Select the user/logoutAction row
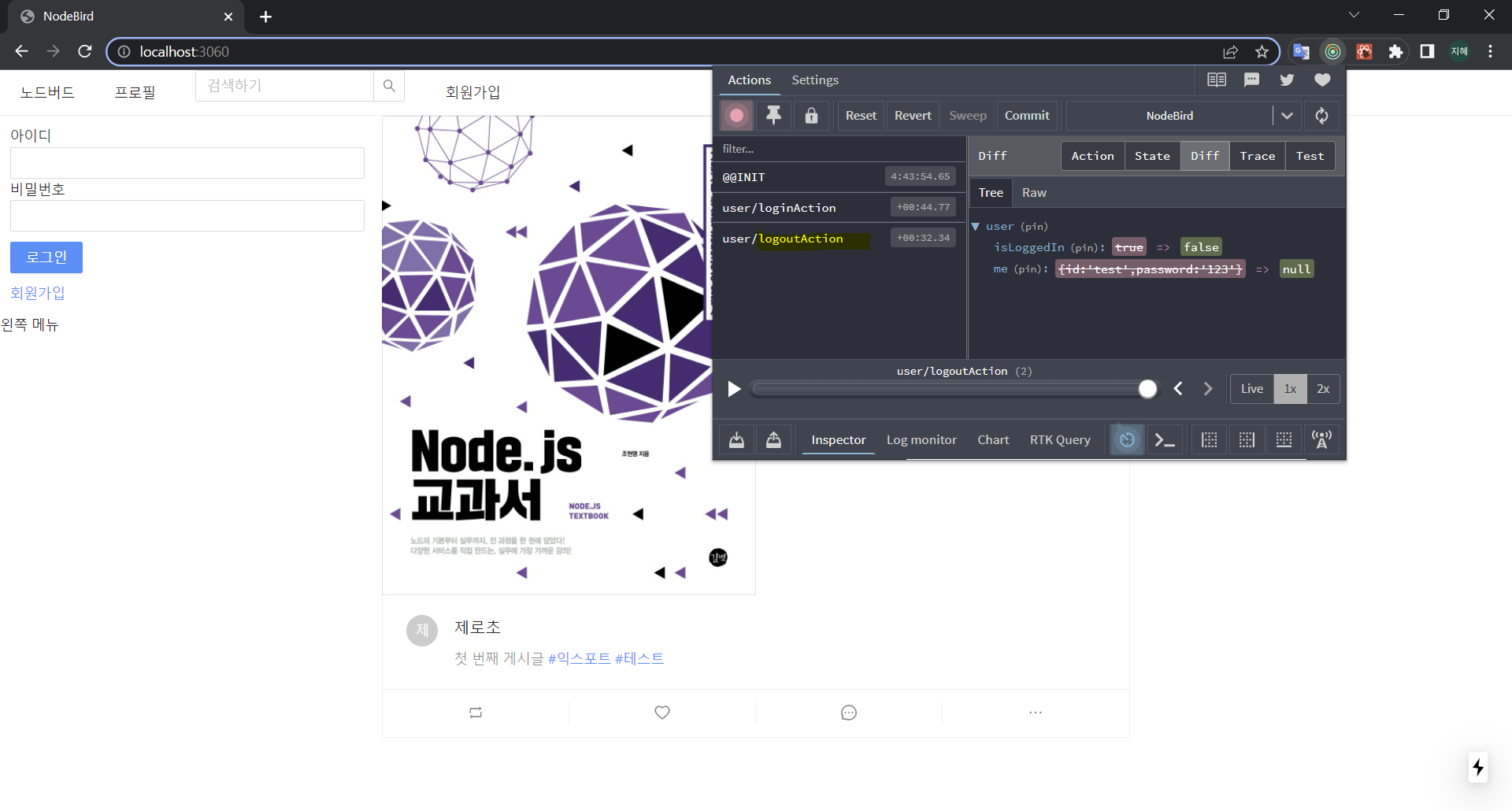The height and width of the screenshot is (811, 1512). 839,239
